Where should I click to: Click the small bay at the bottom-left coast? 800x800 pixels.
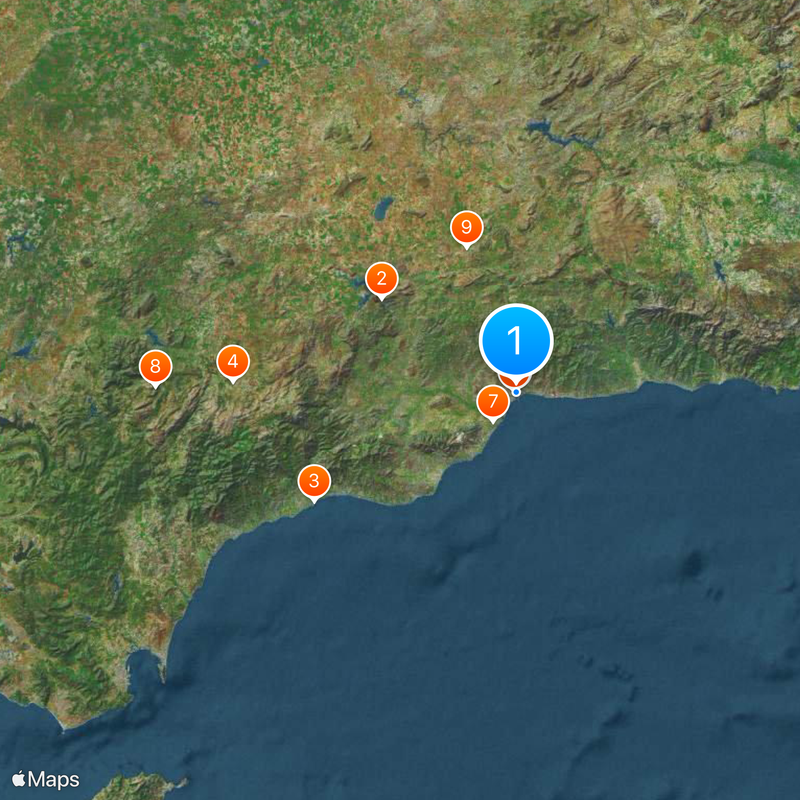[x=145, y=669]
